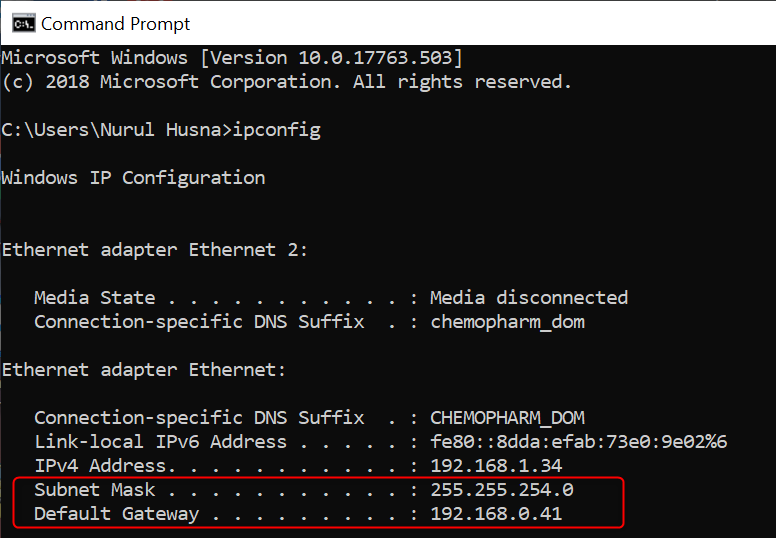776x538 pixels.
Task: Click the 192.168.1.34 IPv4 address
Action: pyautogui.click(x=496, y=466)
